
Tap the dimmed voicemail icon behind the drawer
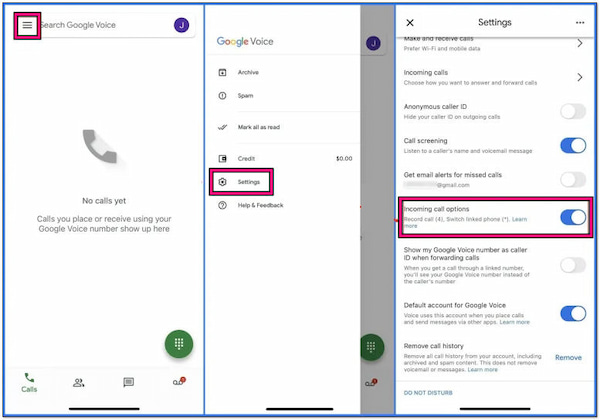tap(371, 382)
